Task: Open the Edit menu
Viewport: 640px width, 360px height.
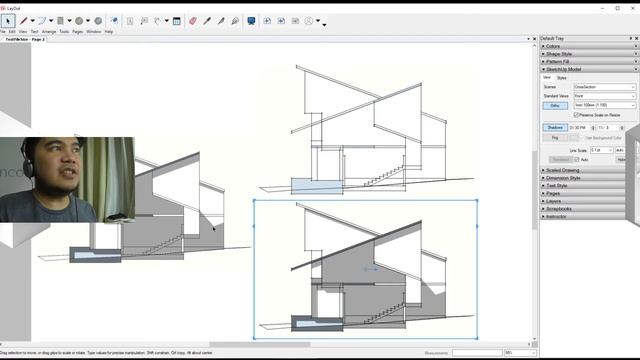Action: [x=12, y=31]
